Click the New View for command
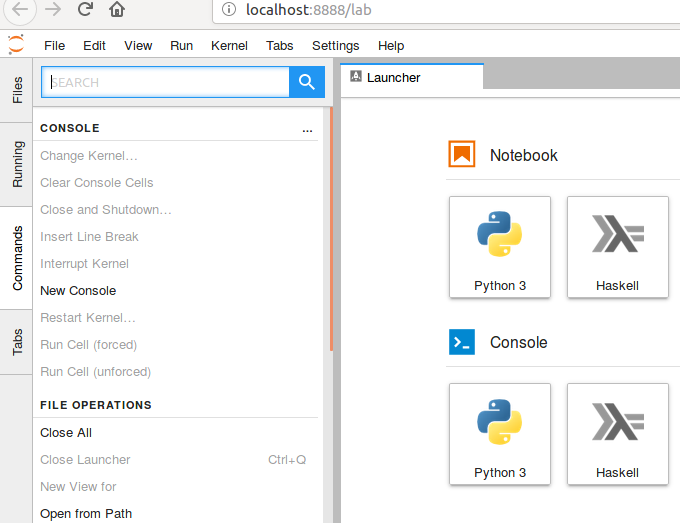The image size is (680, 523). pyautogui.click(x=78, y=487)
